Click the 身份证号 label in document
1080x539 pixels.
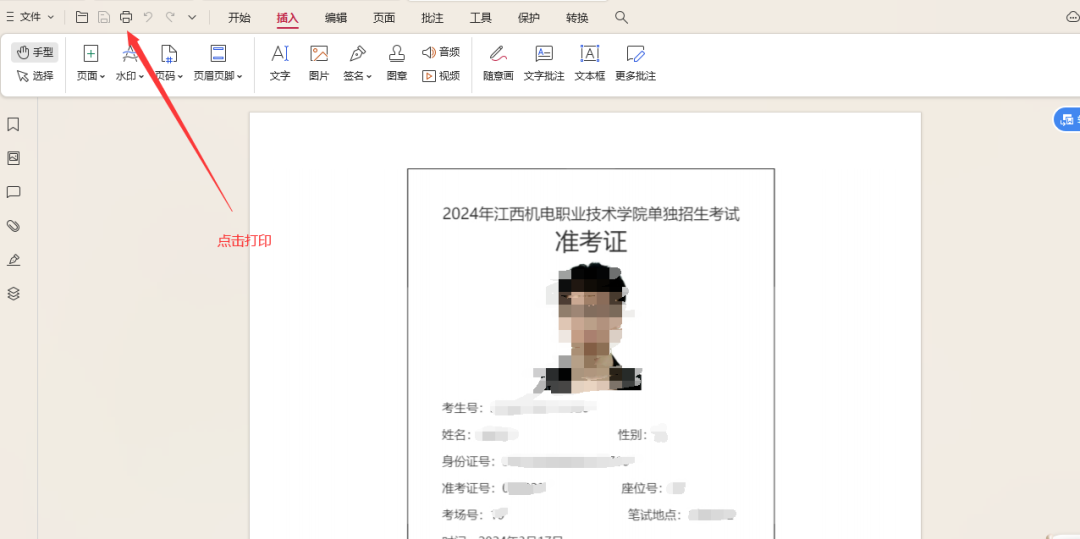(466, 461)
